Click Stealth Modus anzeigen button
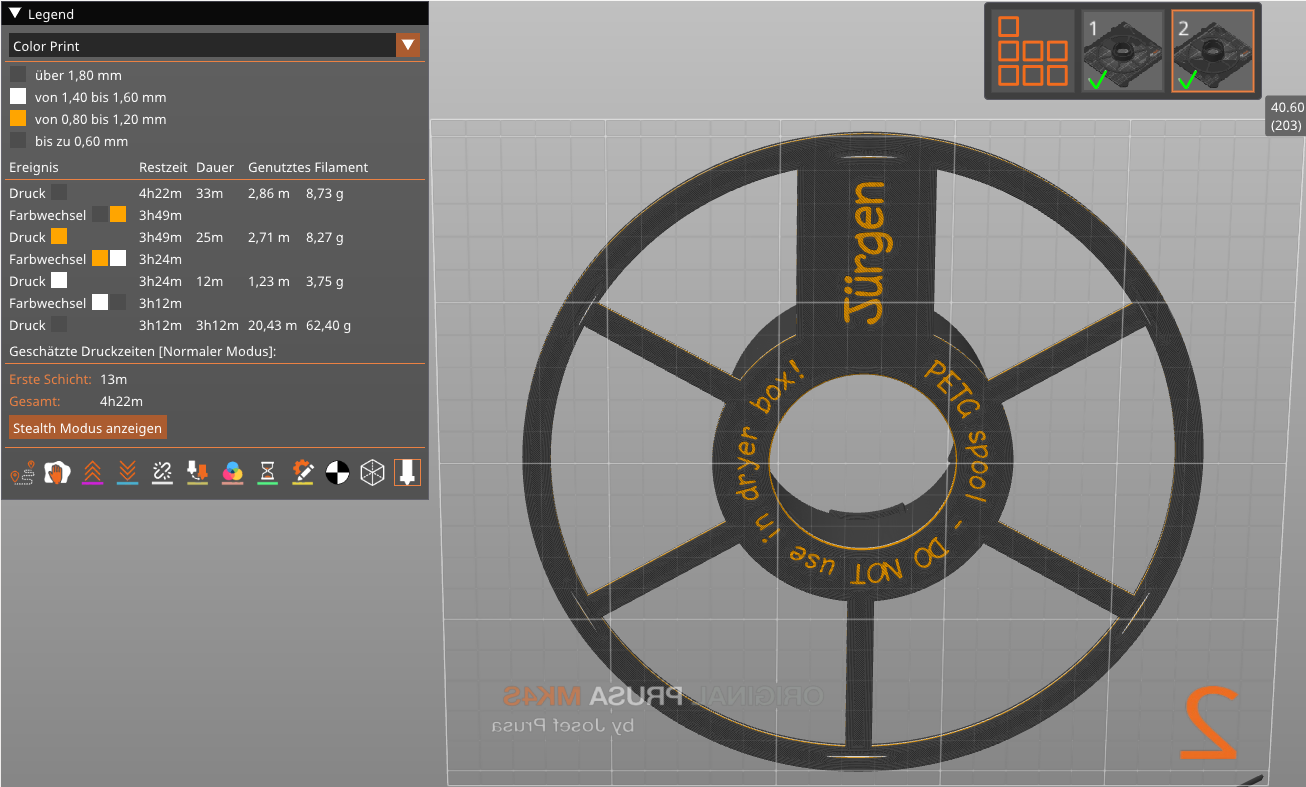1306x787 pixels. (87, 428)
